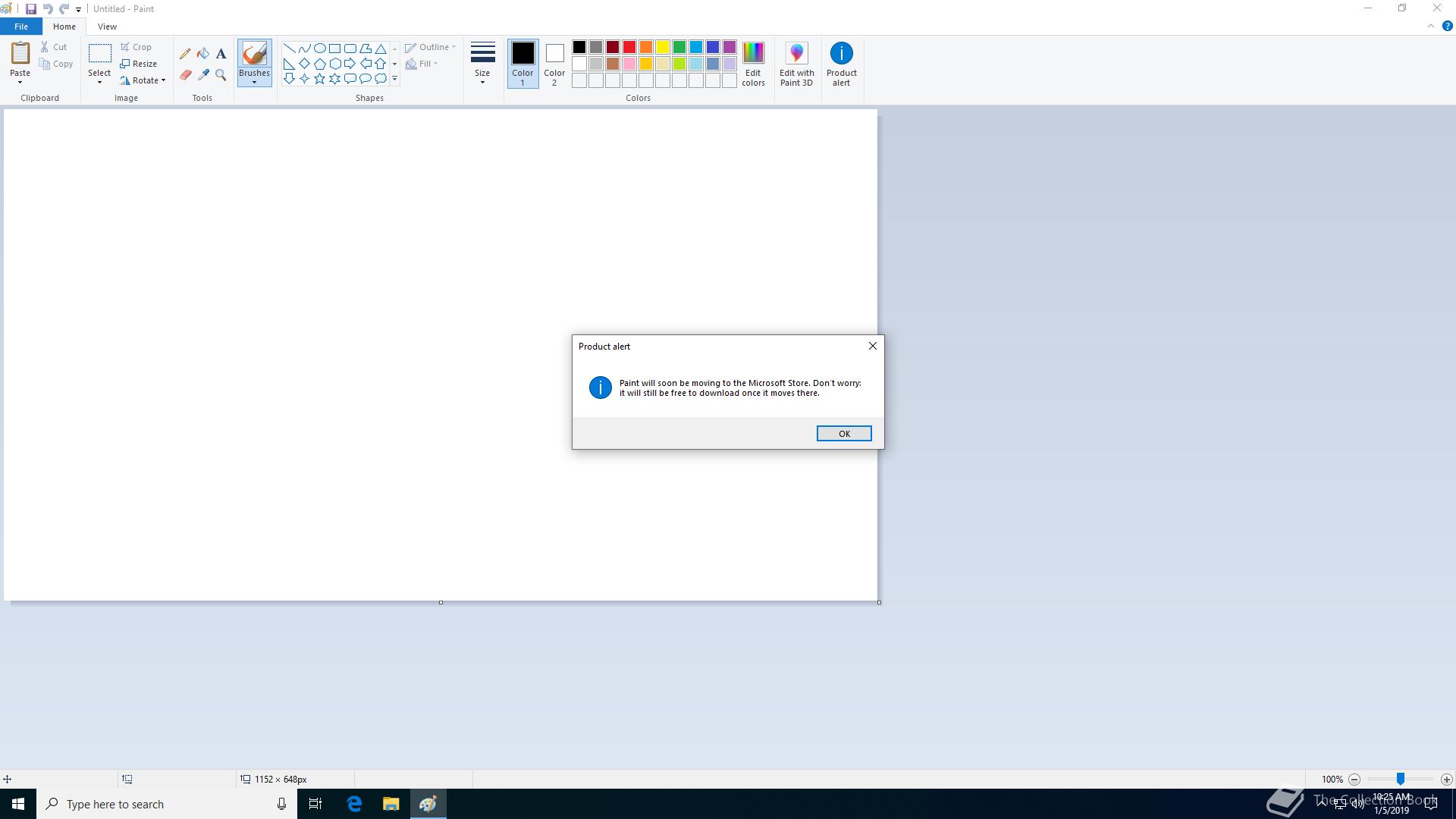Click the Redo icon in title bar
The image size is (1456, 819).
coord(64,9)
